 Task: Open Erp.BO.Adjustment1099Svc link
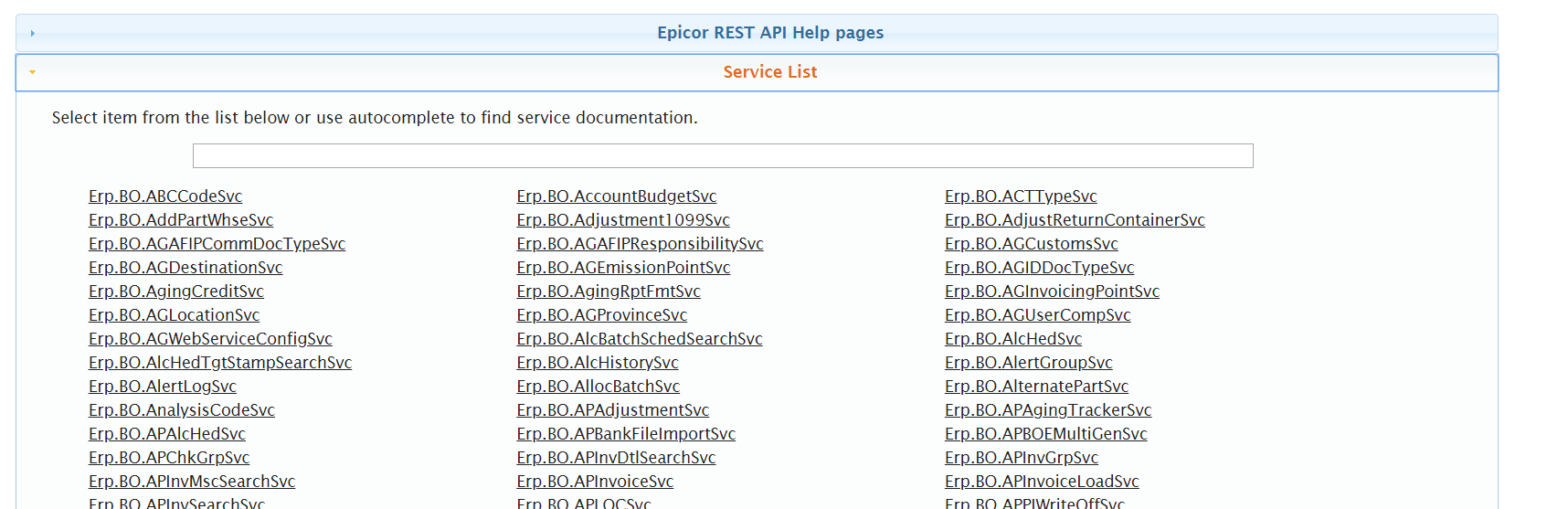point(623,220)
